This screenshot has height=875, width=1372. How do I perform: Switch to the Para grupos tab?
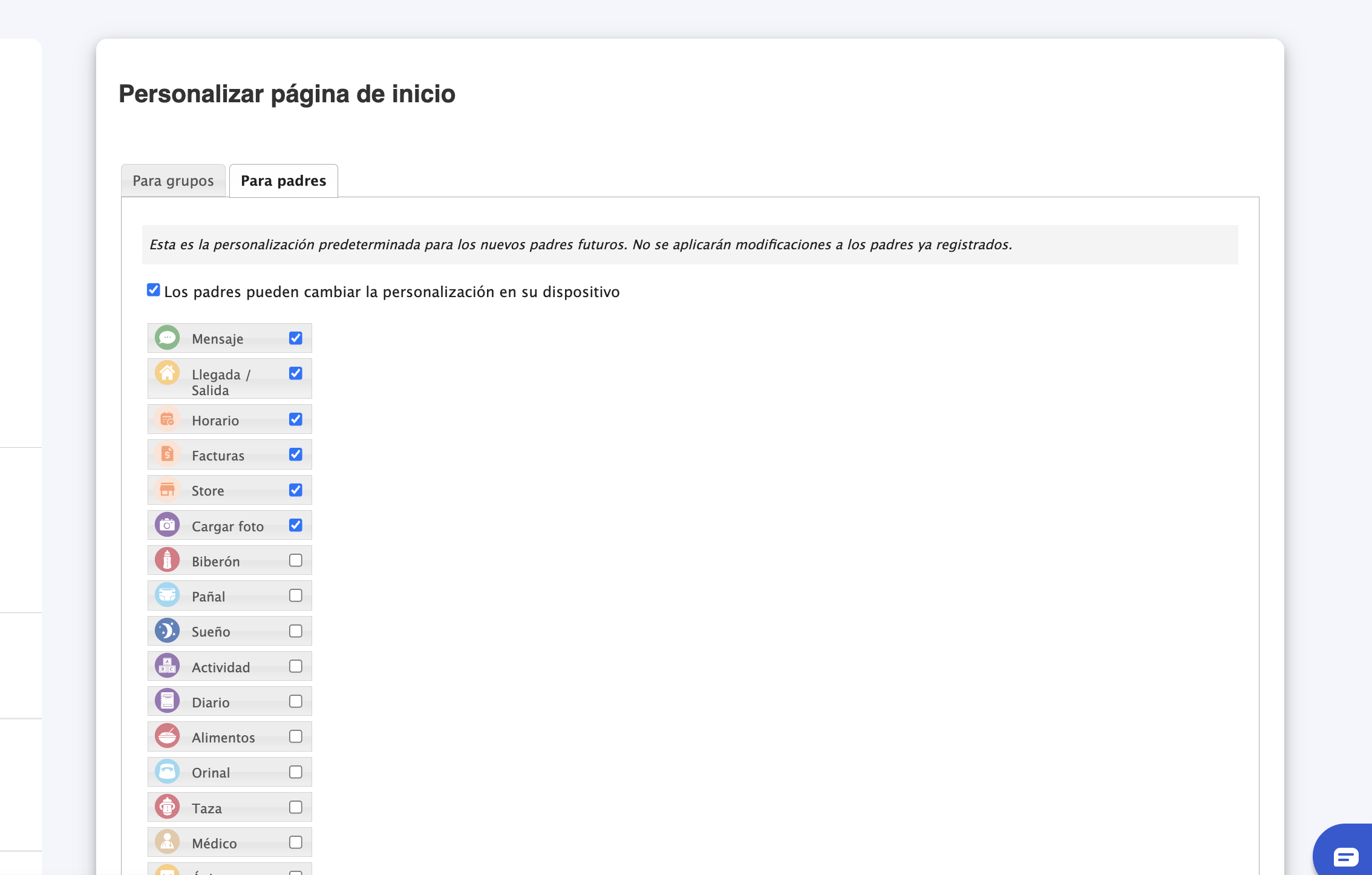click(x=173, y=181)
